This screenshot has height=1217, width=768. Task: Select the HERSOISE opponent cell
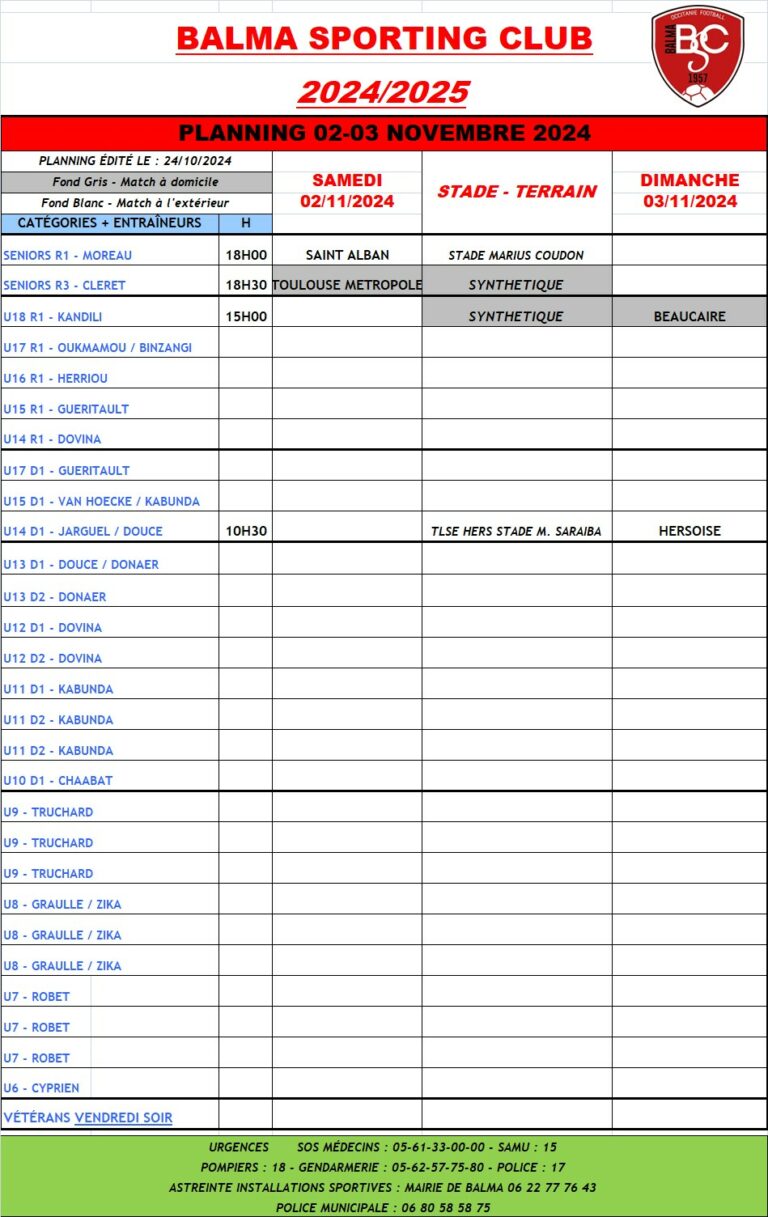click(x=690, y=531)
